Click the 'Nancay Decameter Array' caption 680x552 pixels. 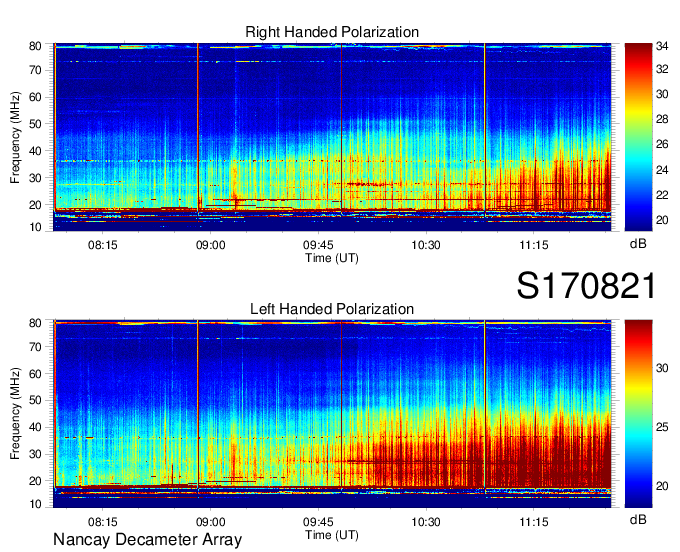(147, 540)
